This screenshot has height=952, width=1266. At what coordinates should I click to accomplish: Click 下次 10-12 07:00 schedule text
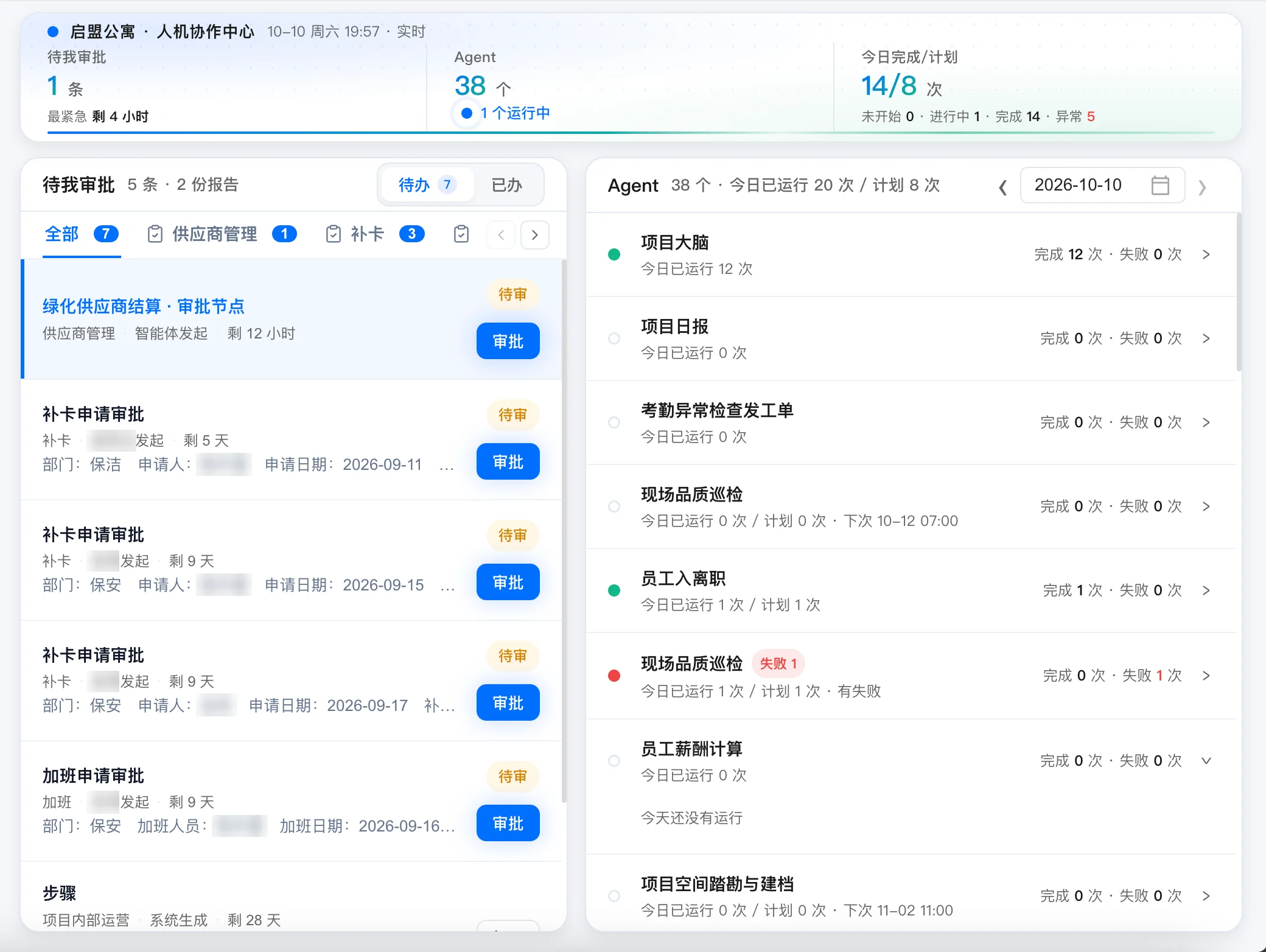(901, 521)
